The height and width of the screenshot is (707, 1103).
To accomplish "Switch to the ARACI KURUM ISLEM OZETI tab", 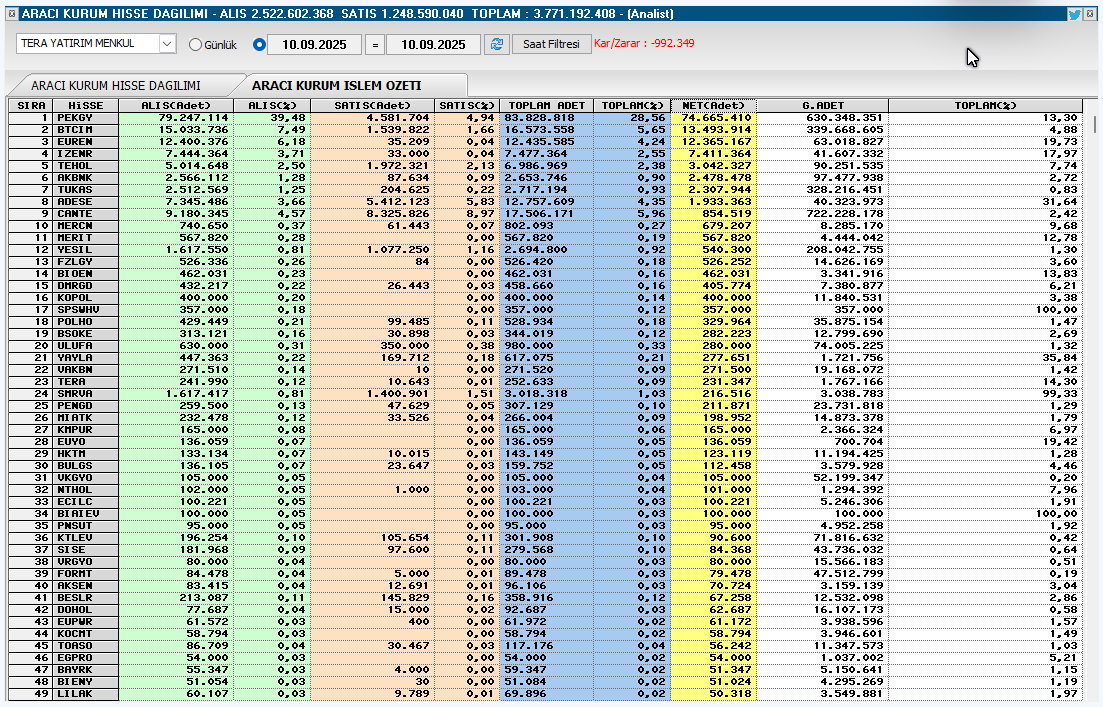I will (x=337, y=85).
